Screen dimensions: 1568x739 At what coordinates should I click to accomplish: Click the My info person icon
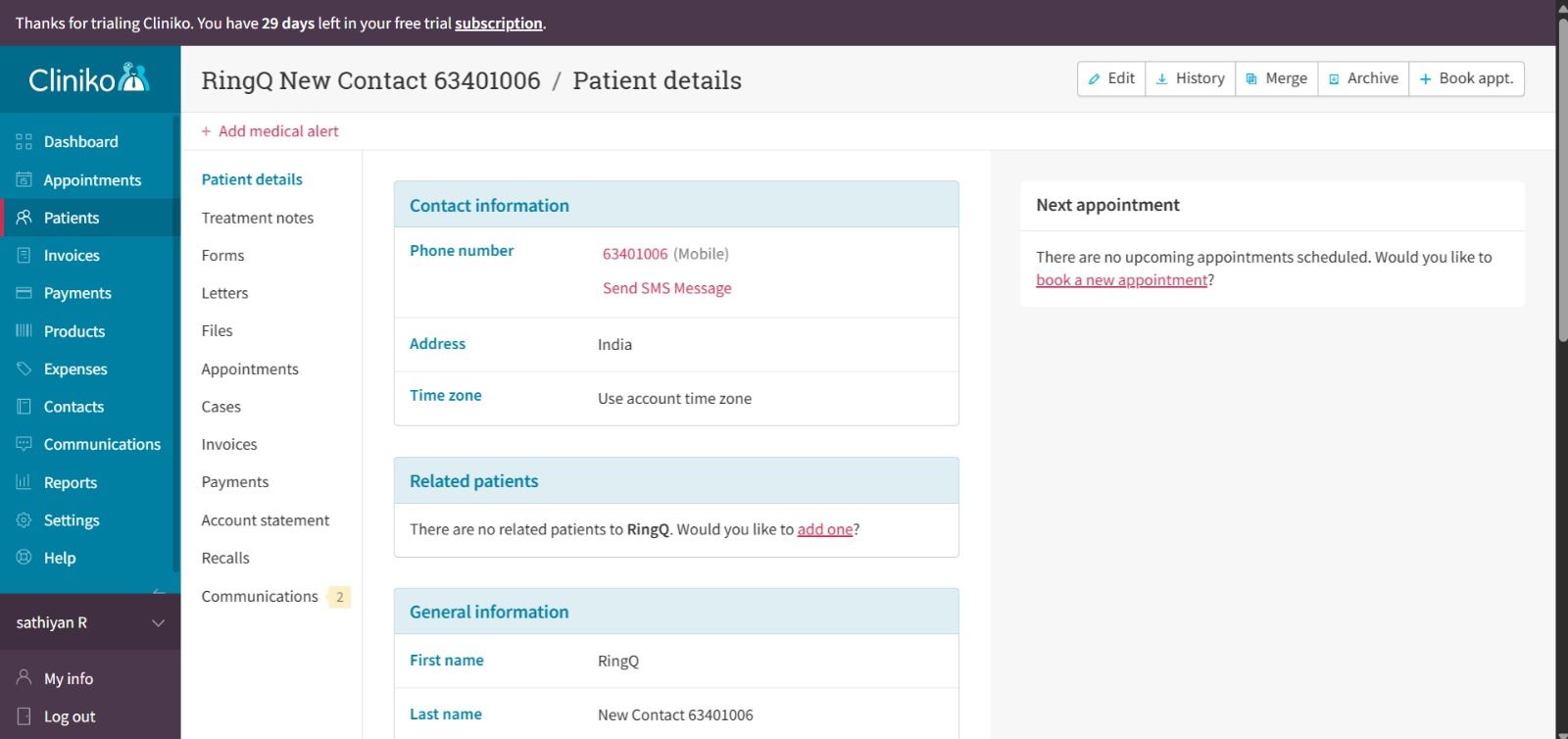coord(24,677)
